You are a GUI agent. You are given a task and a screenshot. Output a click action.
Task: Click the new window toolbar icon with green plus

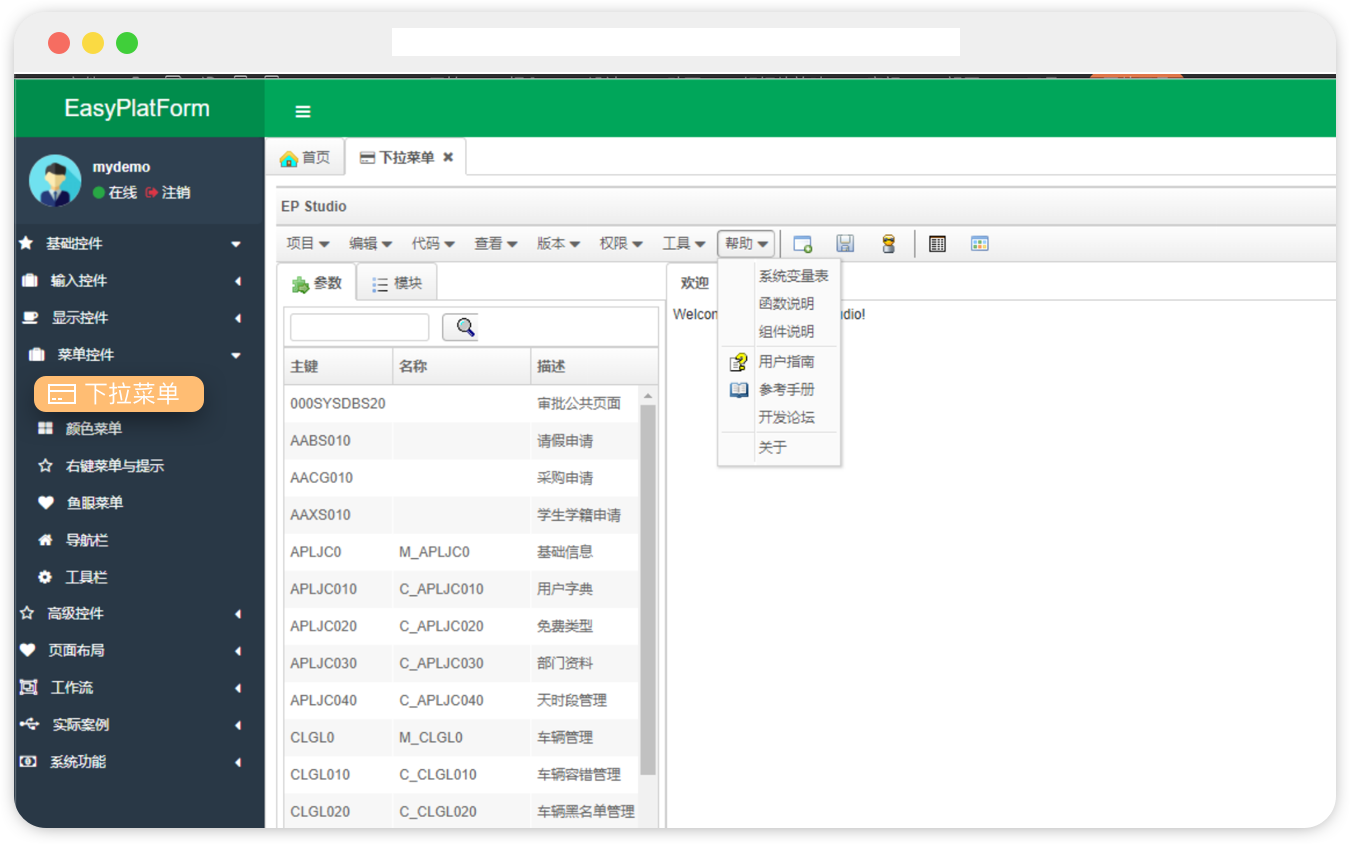[802, 244]
